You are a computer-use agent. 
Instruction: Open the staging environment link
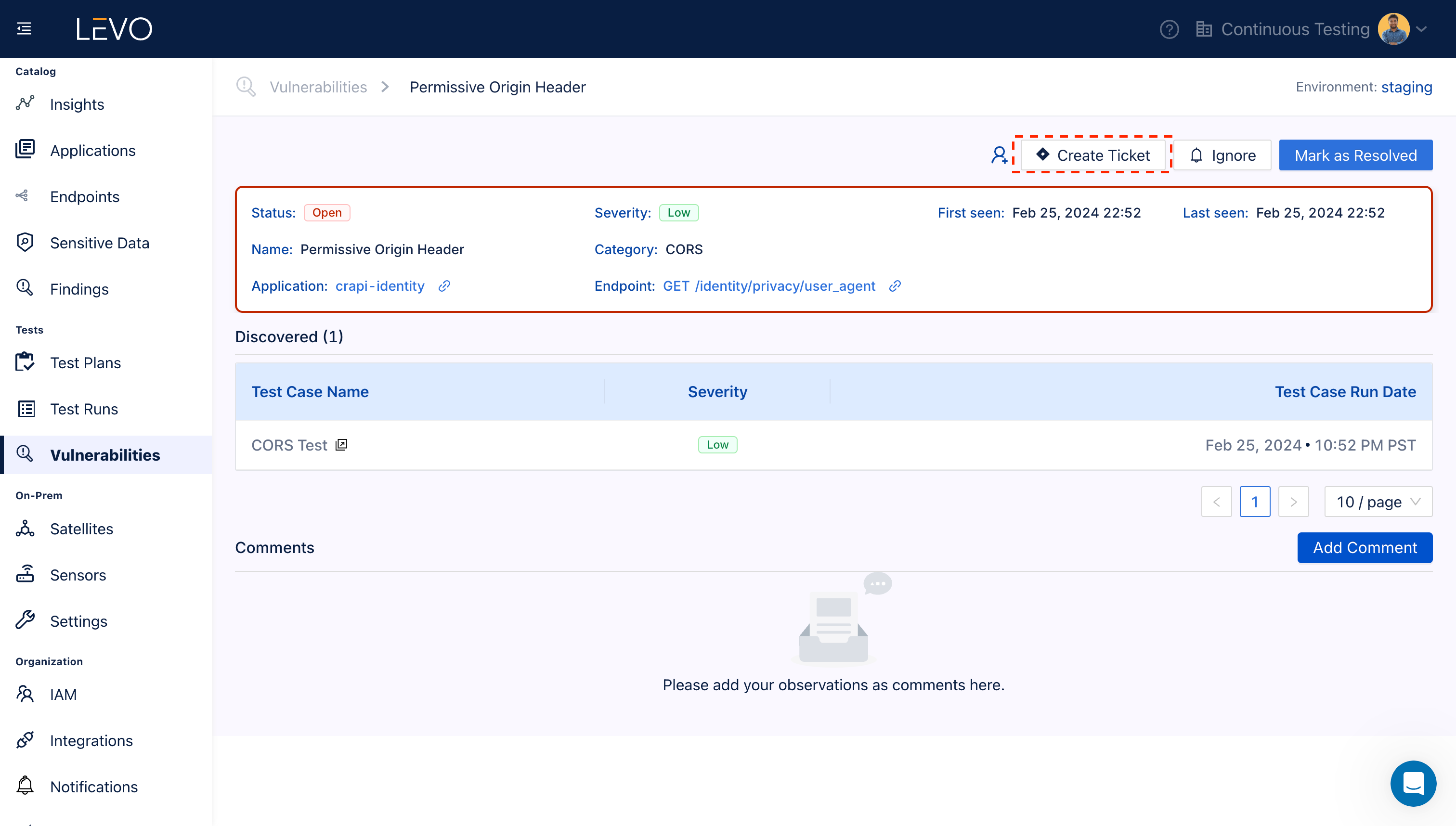coord(1406,87)
